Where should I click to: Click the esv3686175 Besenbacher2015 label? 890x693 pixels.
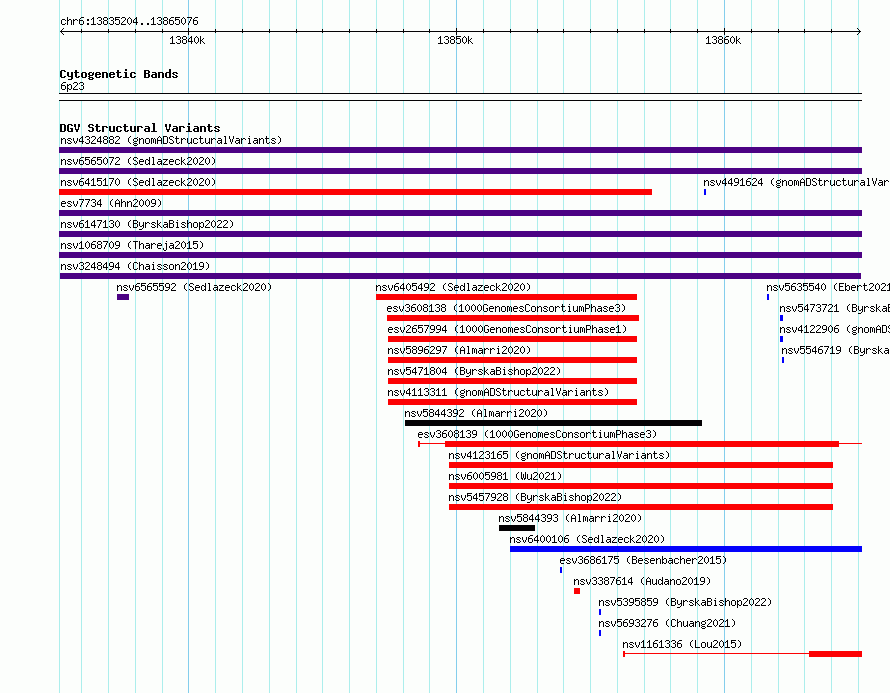643,560
